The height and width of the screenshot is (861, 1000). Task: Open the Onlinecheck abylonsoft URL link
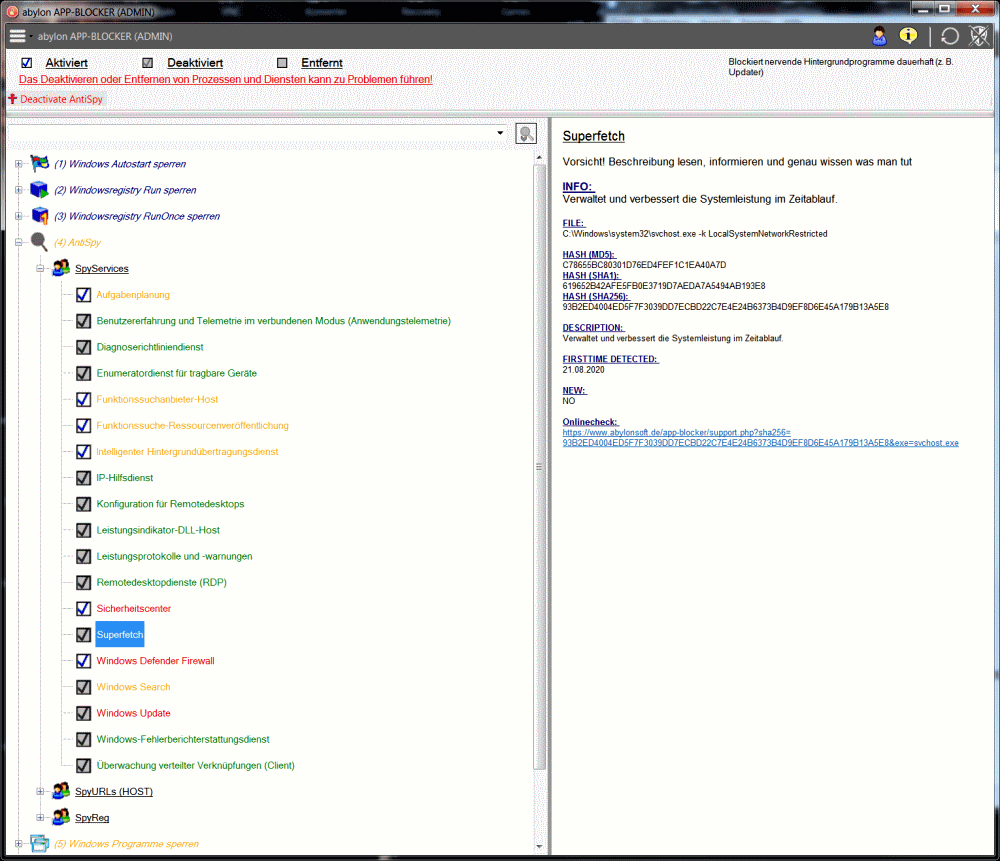[x=760, y=438]
